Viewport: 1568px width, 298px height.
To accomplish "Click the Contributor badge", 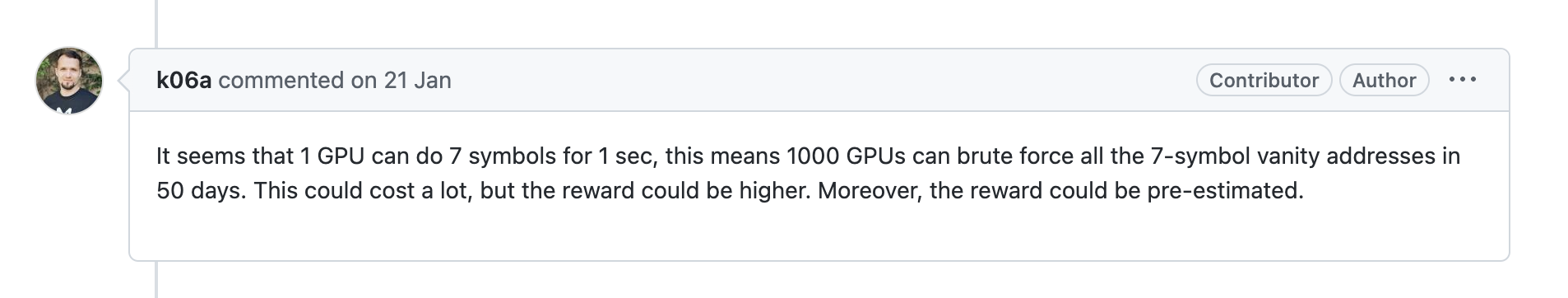I will [x=1264, y=80].
